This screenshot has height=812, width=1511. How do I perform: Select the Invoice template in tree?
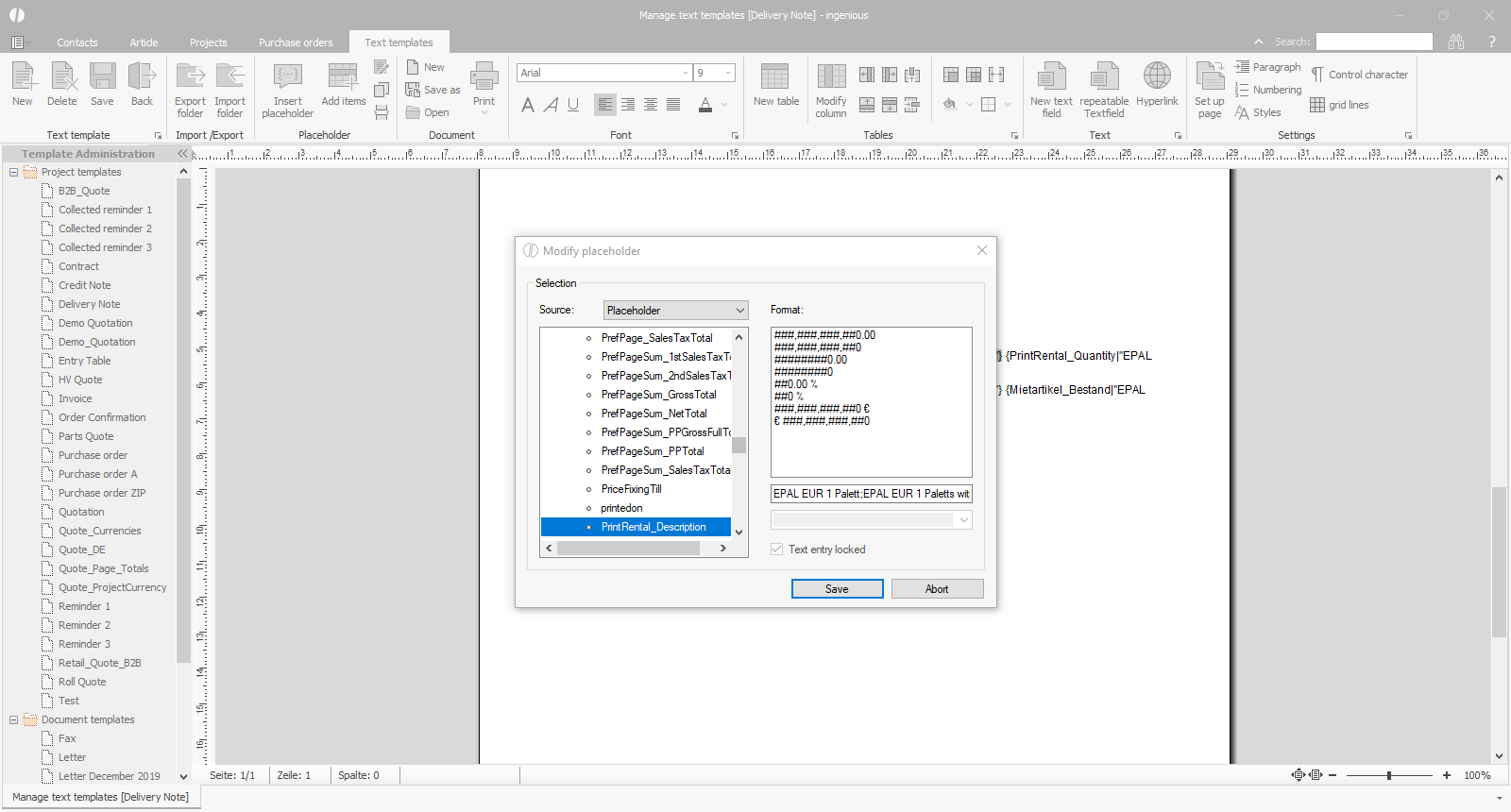(x=76, y=398)
